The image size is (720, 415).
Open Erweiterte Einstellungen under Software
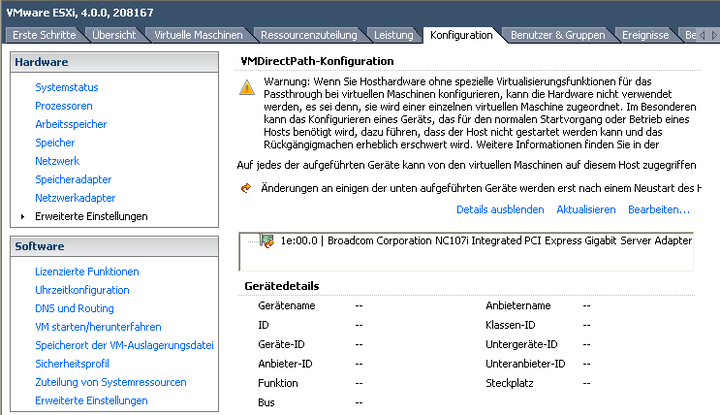(91, 400)
